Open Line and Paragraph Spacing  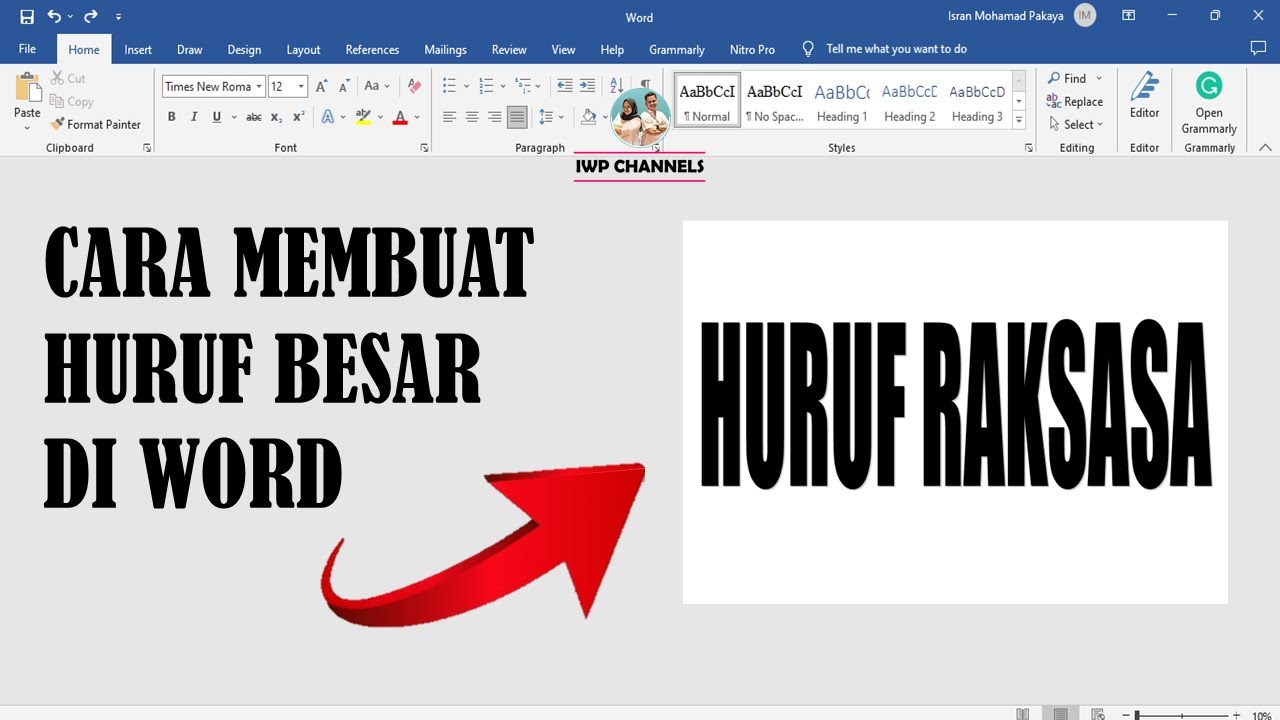546,117
